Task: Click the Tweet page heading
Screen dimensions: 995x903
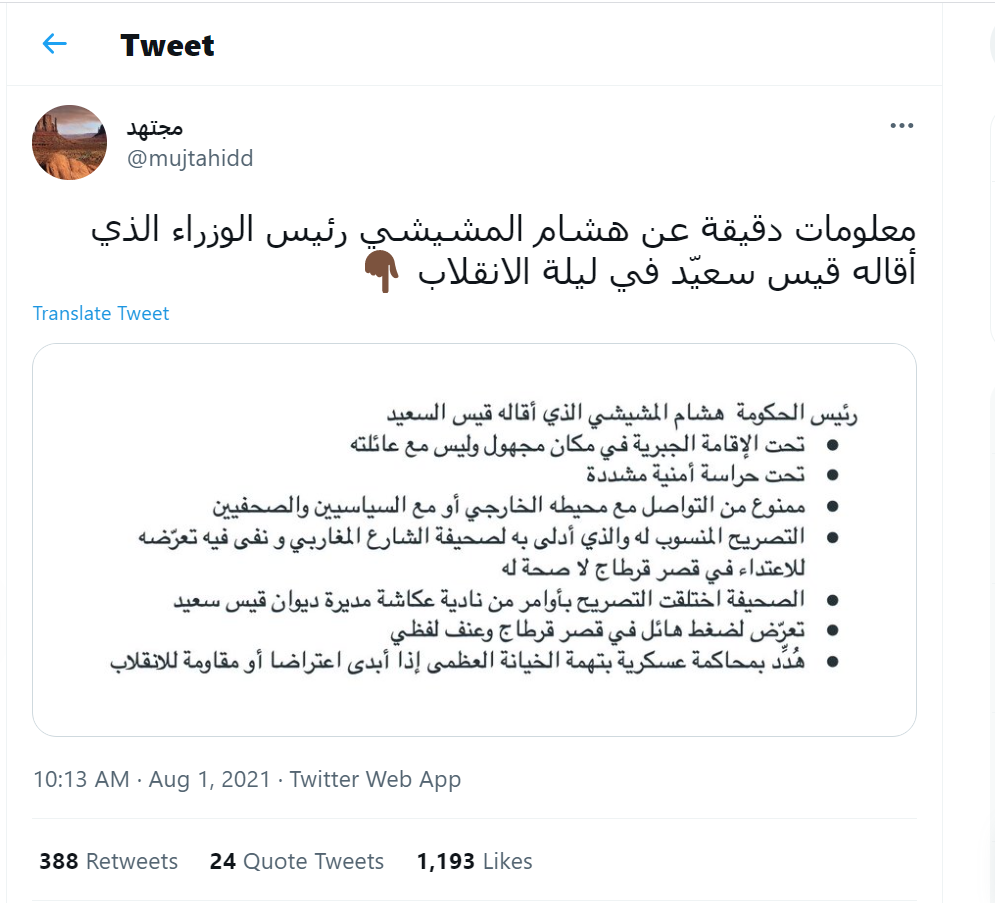Action: pos(167,45)
